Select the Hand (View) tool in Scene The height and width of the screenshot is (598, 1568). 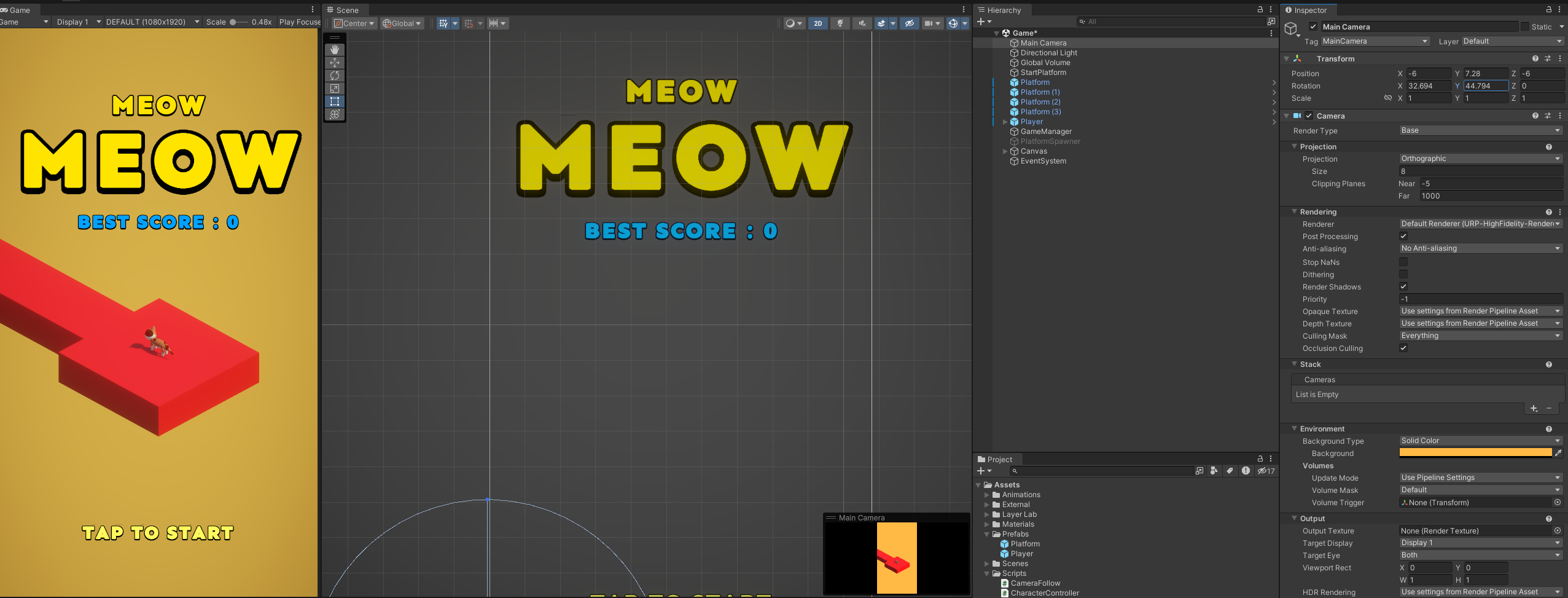(335, 49)
